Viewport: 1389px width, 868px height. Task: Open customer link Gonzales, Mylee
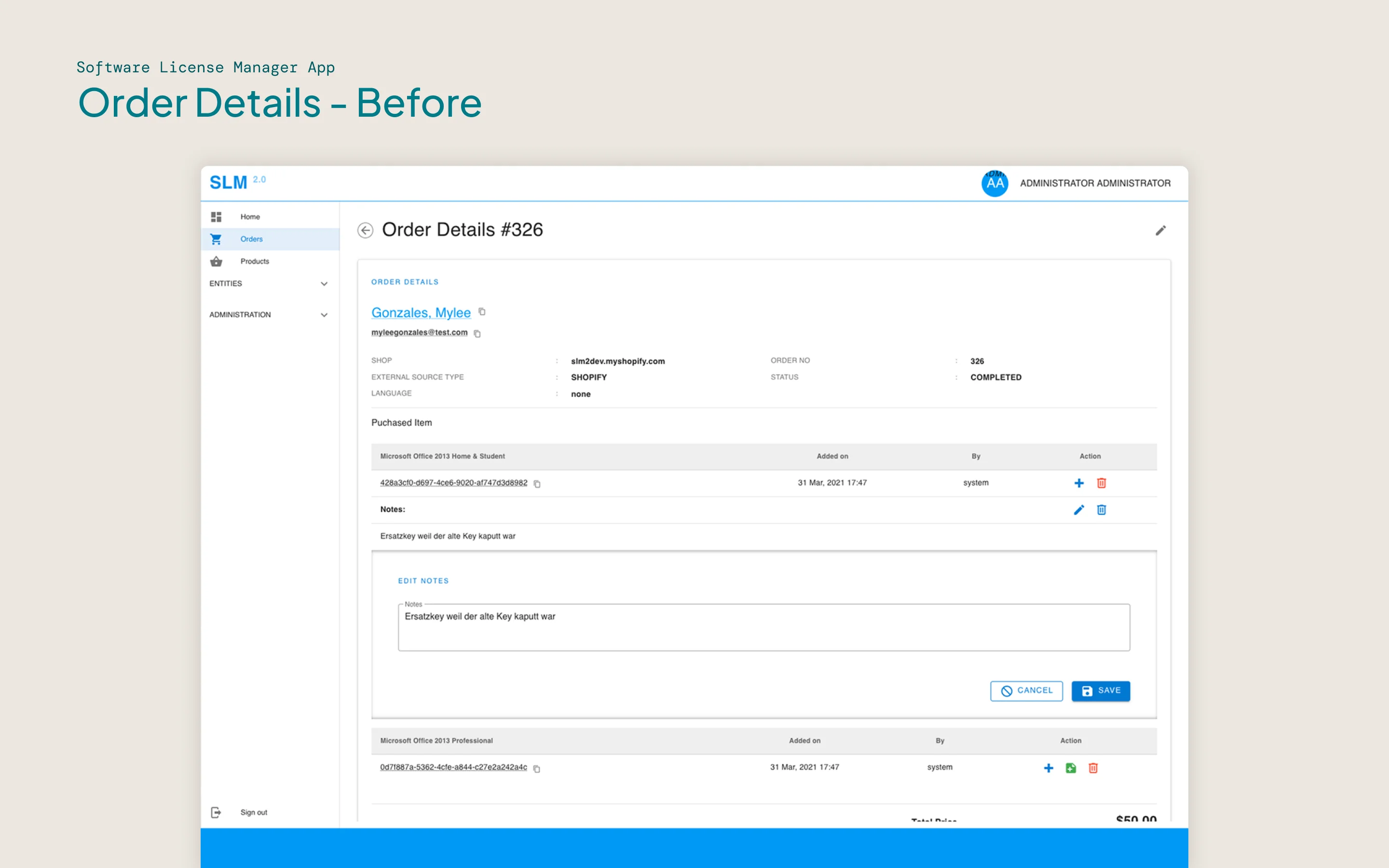pos(421,313)
